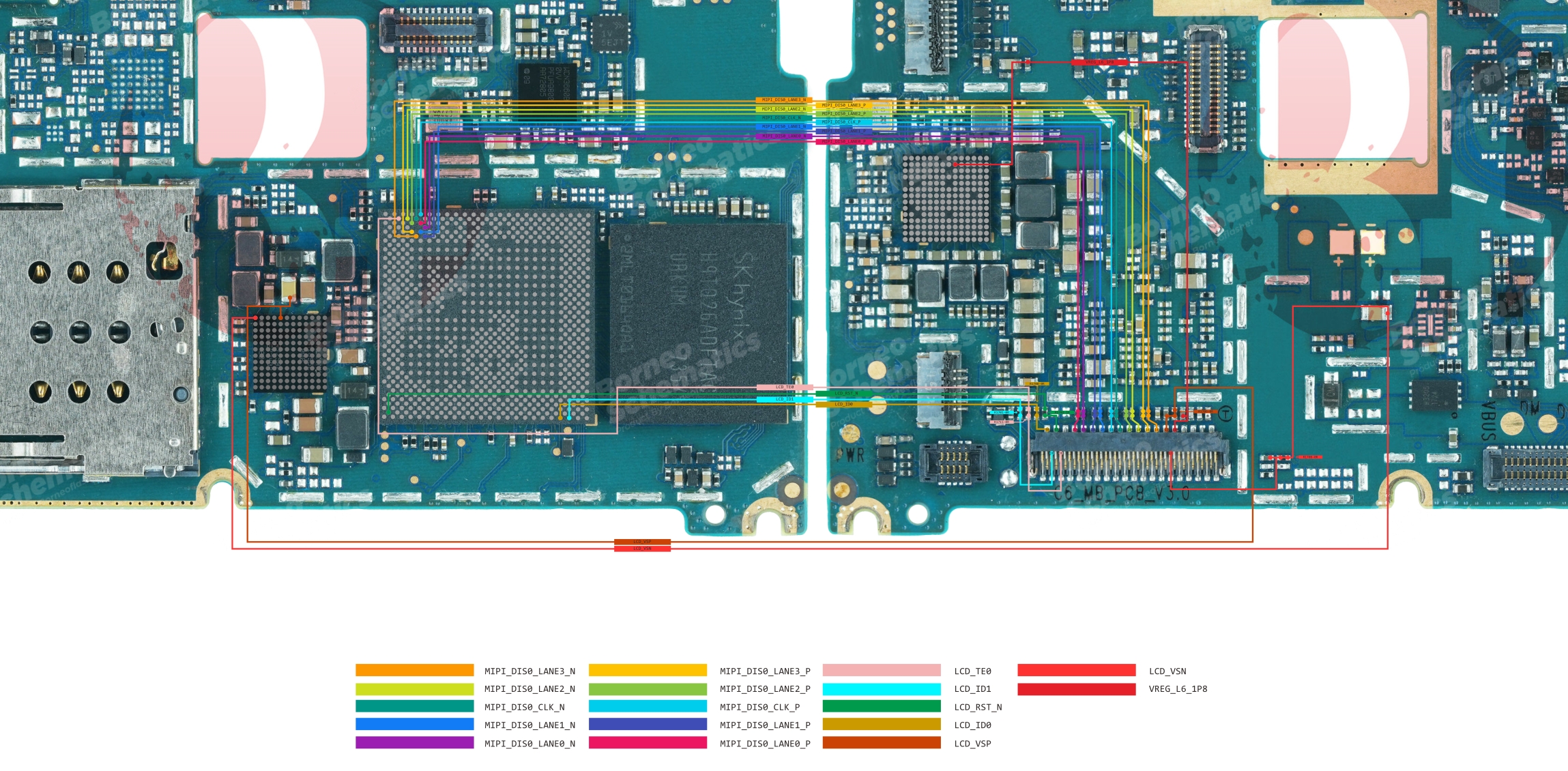Click the MIPI_DIS0_LANE1_N tag on the board trace
Viewport: 1568px width, 771px height.
[783, 127]
